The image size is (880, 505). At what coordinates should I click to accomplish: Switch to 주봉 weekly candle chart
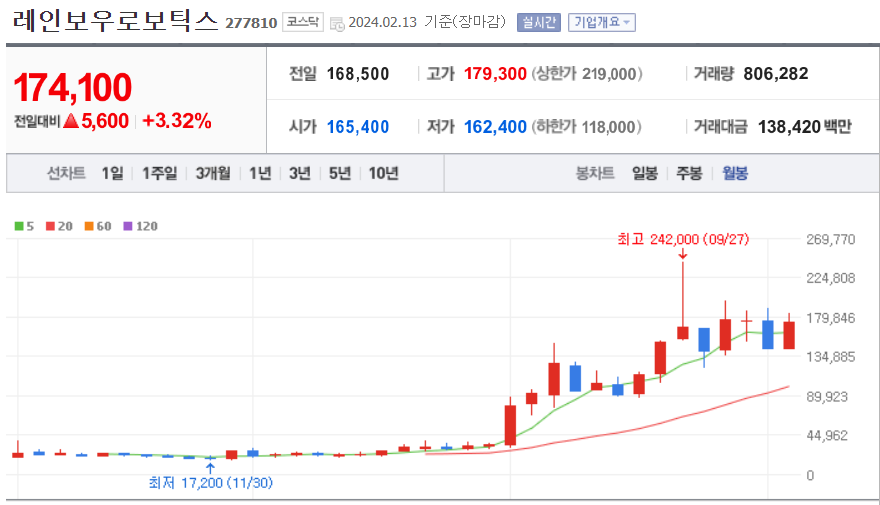689,173
